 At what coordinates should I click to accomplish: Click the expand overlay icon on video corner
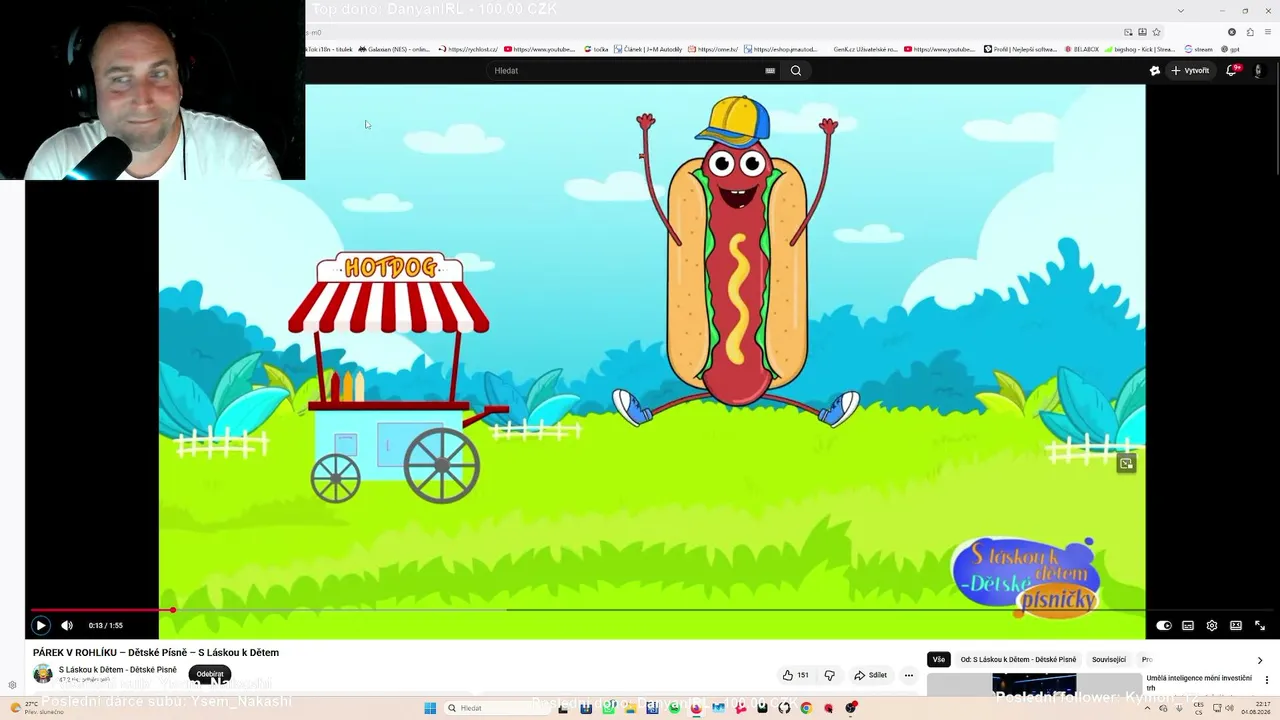click(1126, 463)
